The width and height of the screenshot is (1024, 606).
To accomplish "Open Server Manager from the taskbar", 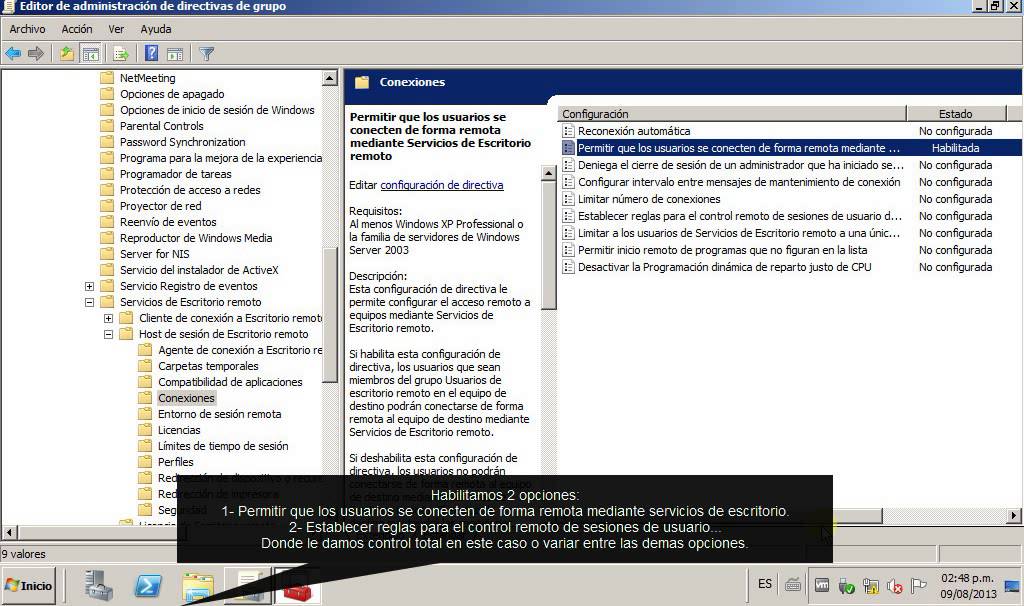I will pyautogui.click(x=99, y=586).
